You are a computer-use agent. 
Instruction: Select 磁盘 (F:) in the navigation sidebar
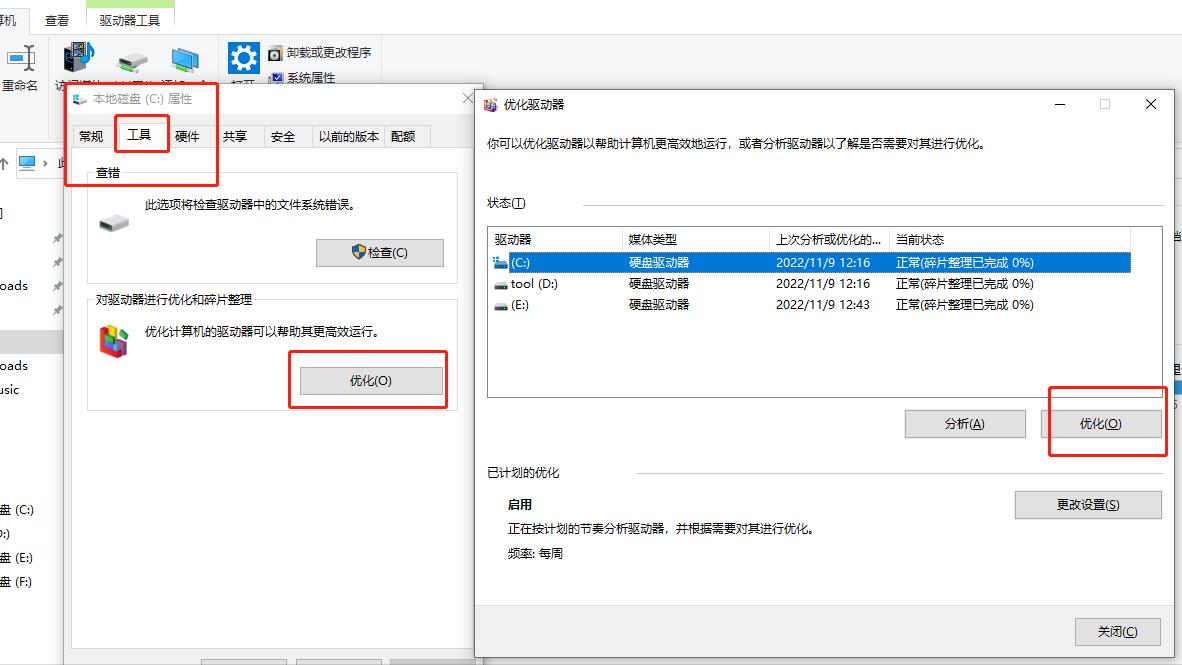coord(22,580)
